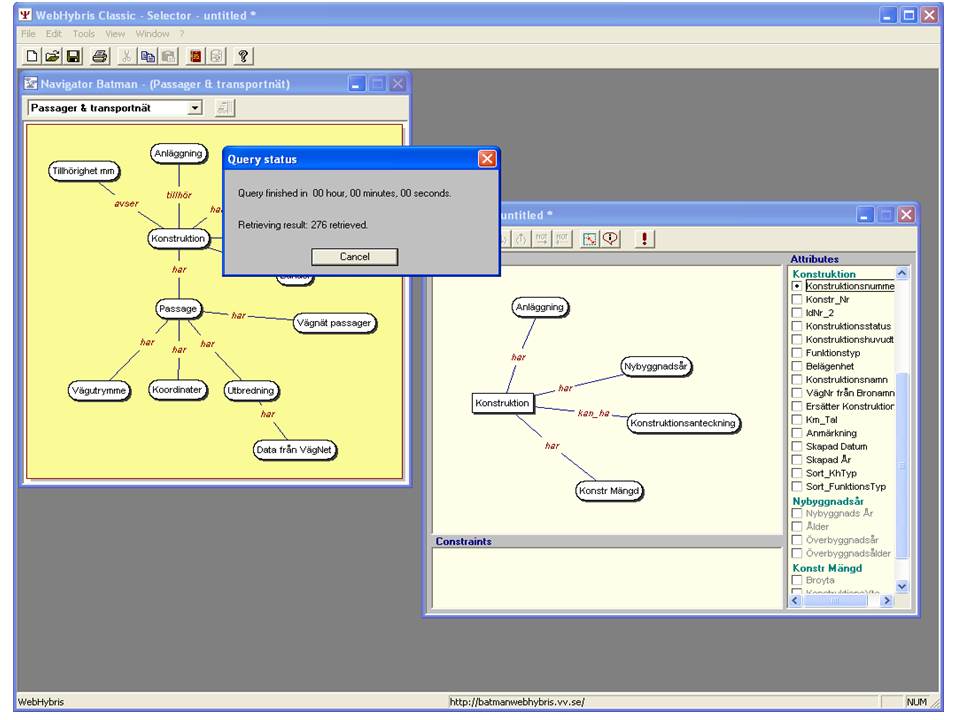Enable the Funktionstyp checkbox
Viewport: 960px width, 720px height.
coord(797,353)
